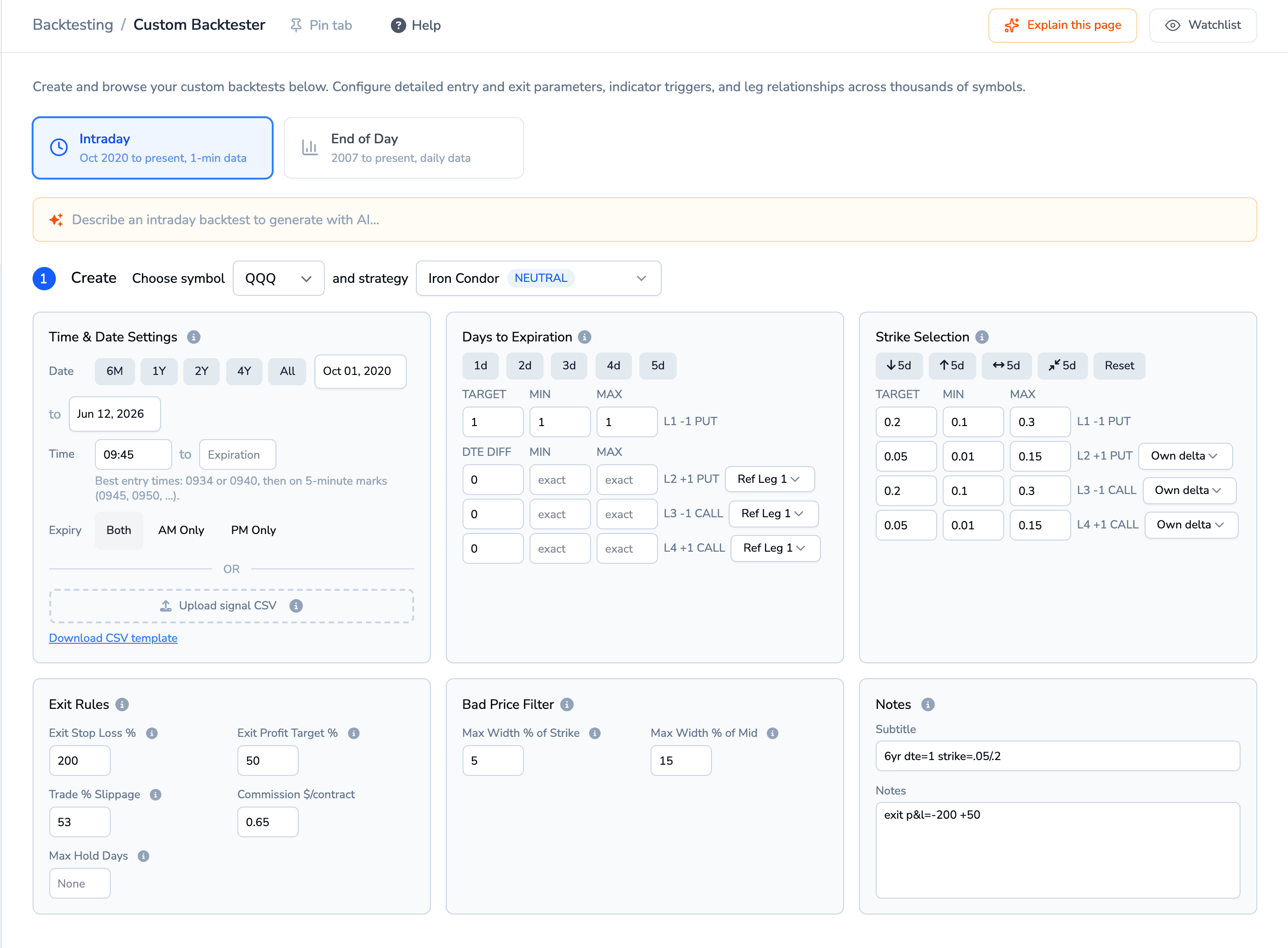
Task: Select the 3d expiration preset
Action: (x=569, y=366)
